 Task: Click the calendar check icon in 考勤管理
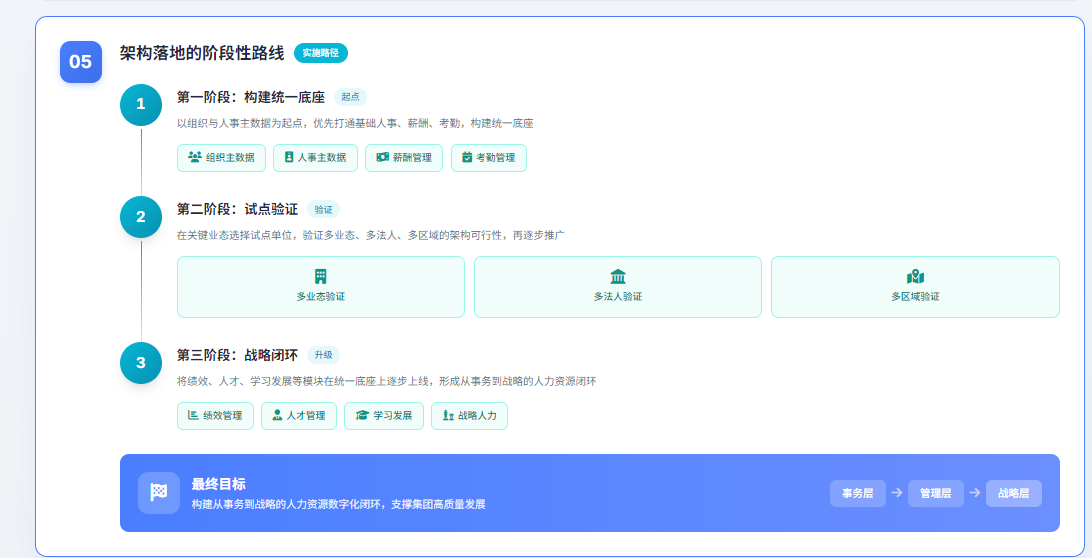click(x=467, y=157)
